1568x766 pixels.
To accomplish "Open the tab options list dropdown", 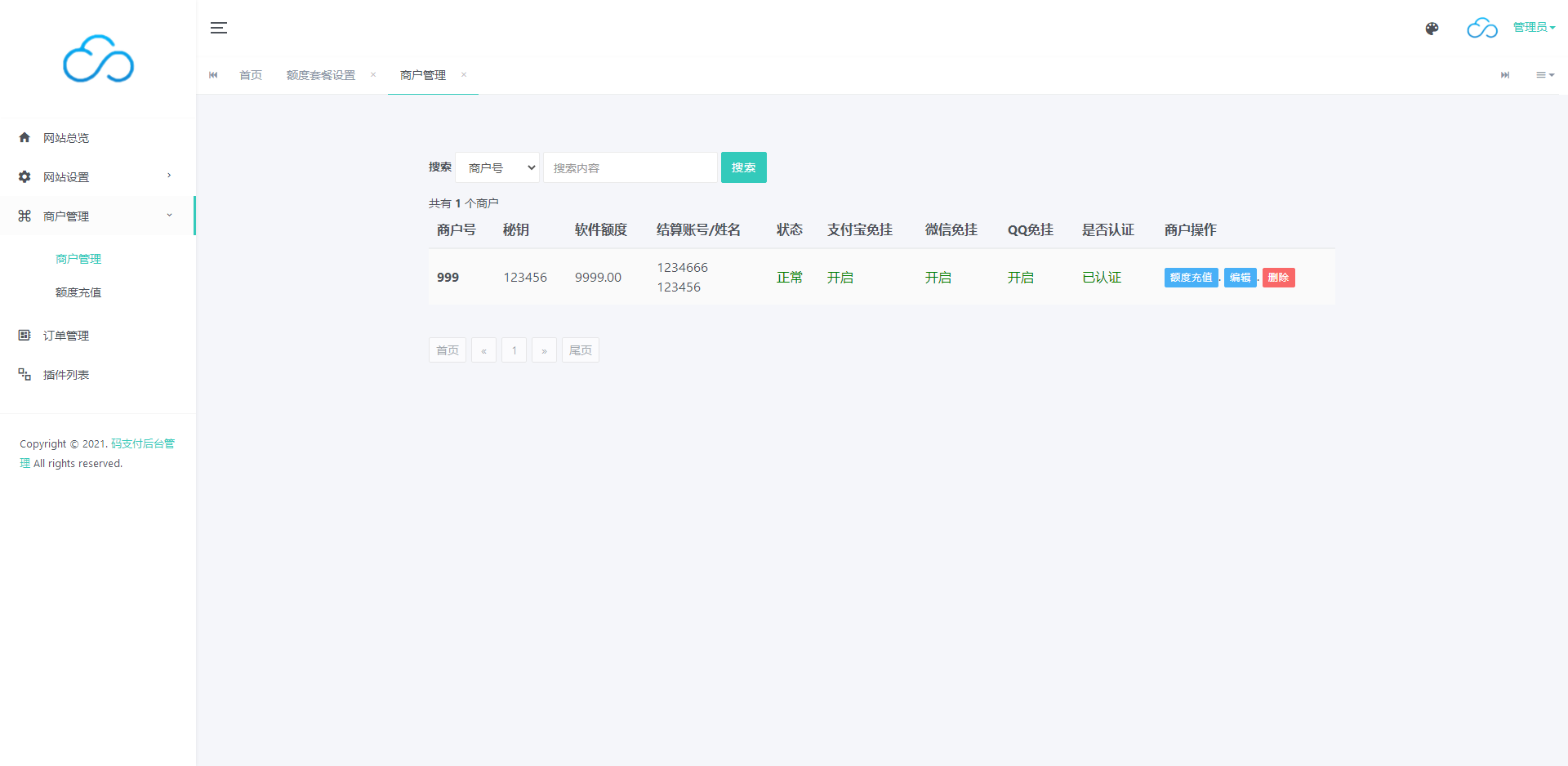I will tap(1544, 75).
